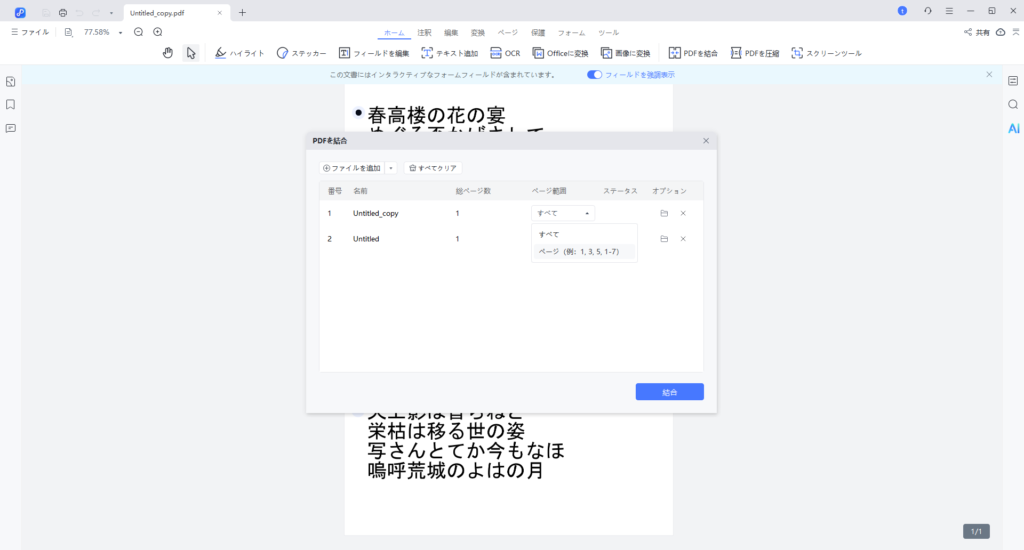The width and height of the screenshot is (1024, 550).
Task: Select the arrow selection tool
Action: 191,53
